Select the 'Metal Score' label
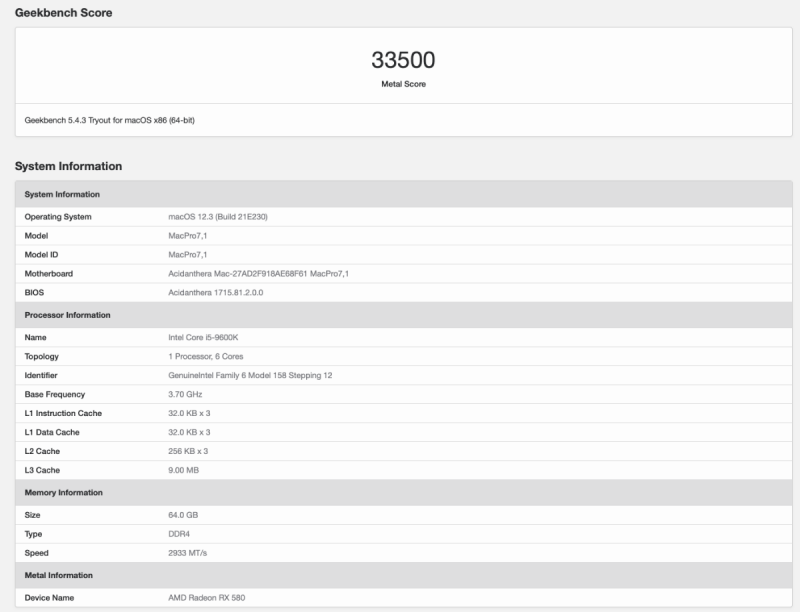 point(403,84)
